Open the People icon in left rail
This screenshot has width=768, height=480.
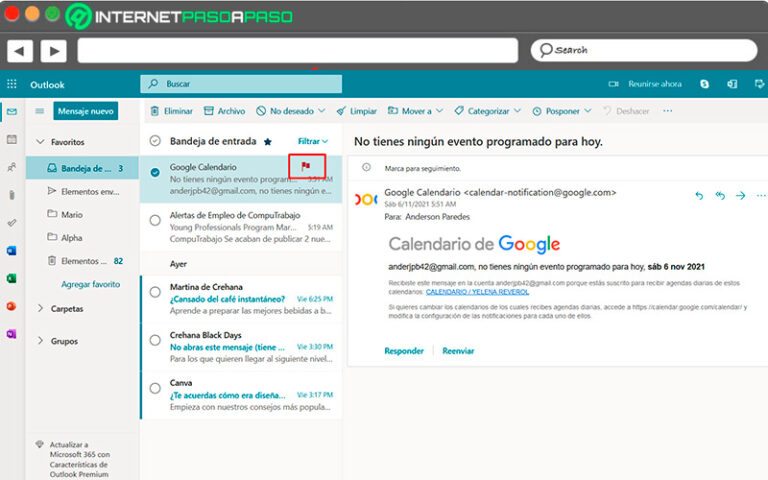point(12,168)
